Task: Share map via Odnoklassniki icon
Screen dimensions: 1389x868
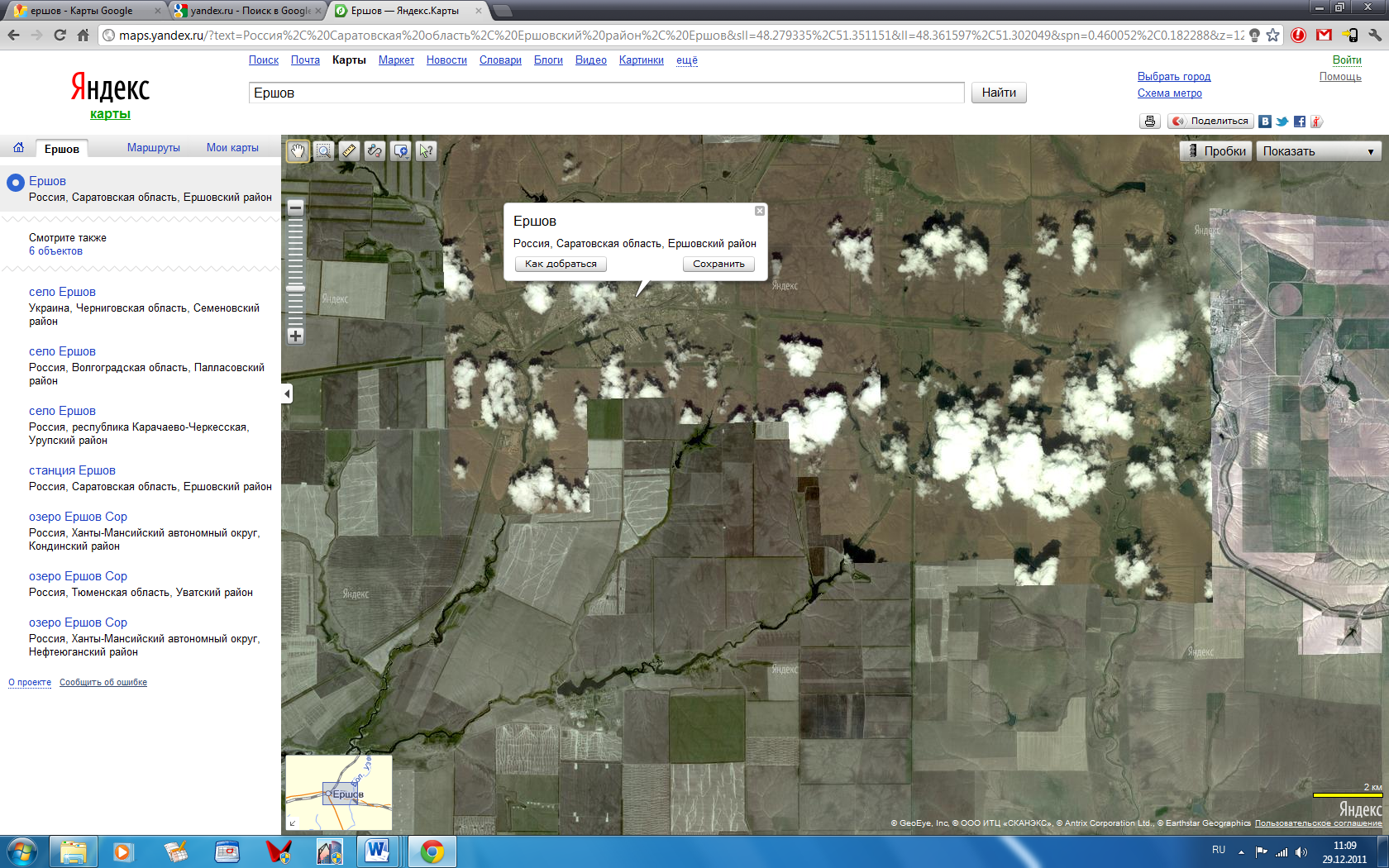Action: pos(1317,122)
